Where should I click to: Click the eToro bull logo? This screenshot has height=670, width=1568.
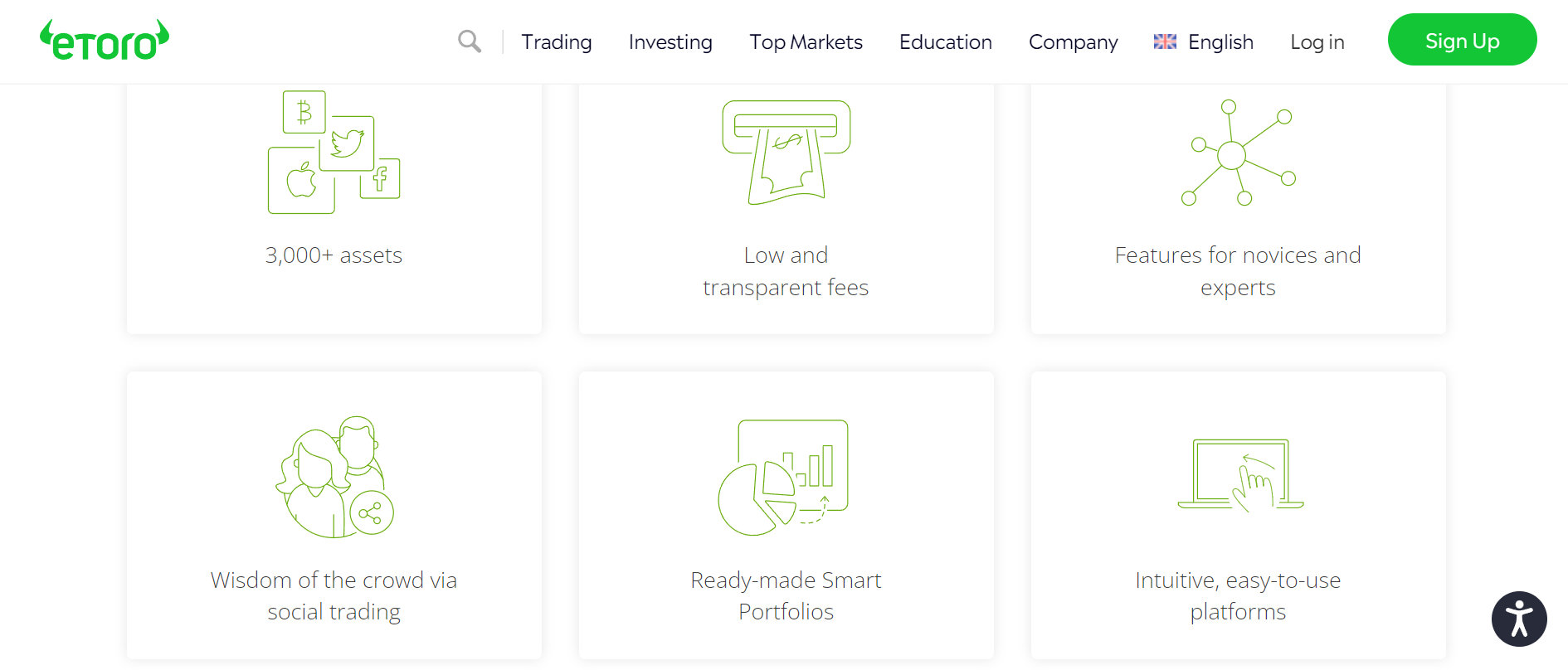[104, 38]
